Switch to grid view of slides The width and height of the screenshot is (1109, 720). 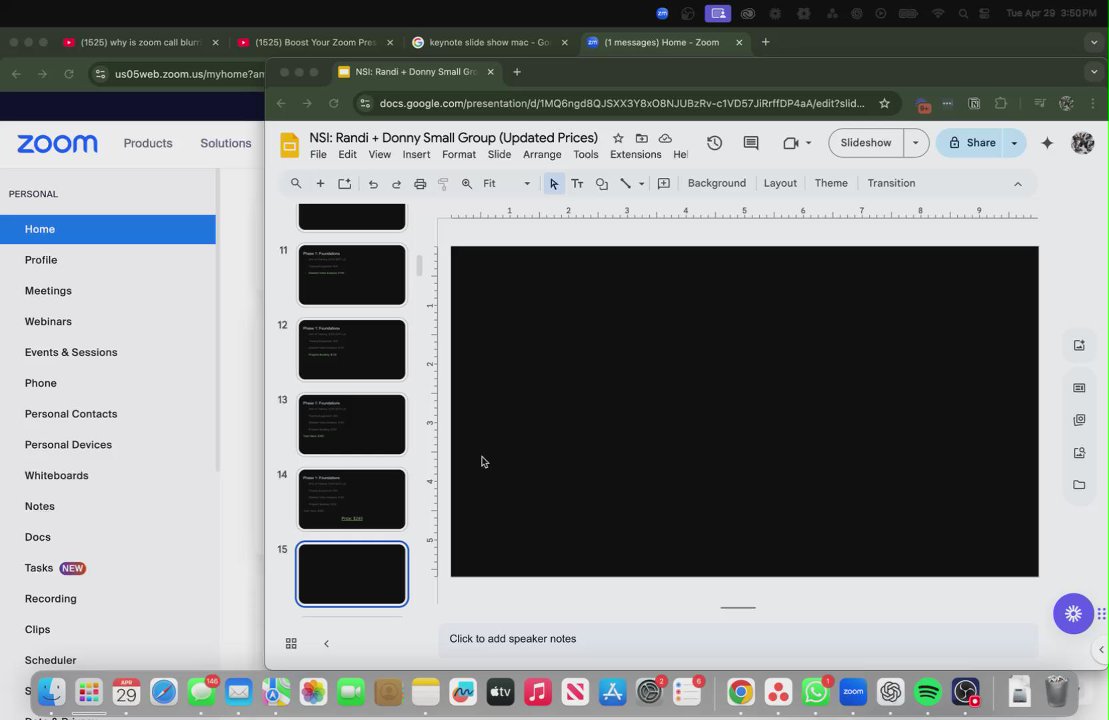291,644
